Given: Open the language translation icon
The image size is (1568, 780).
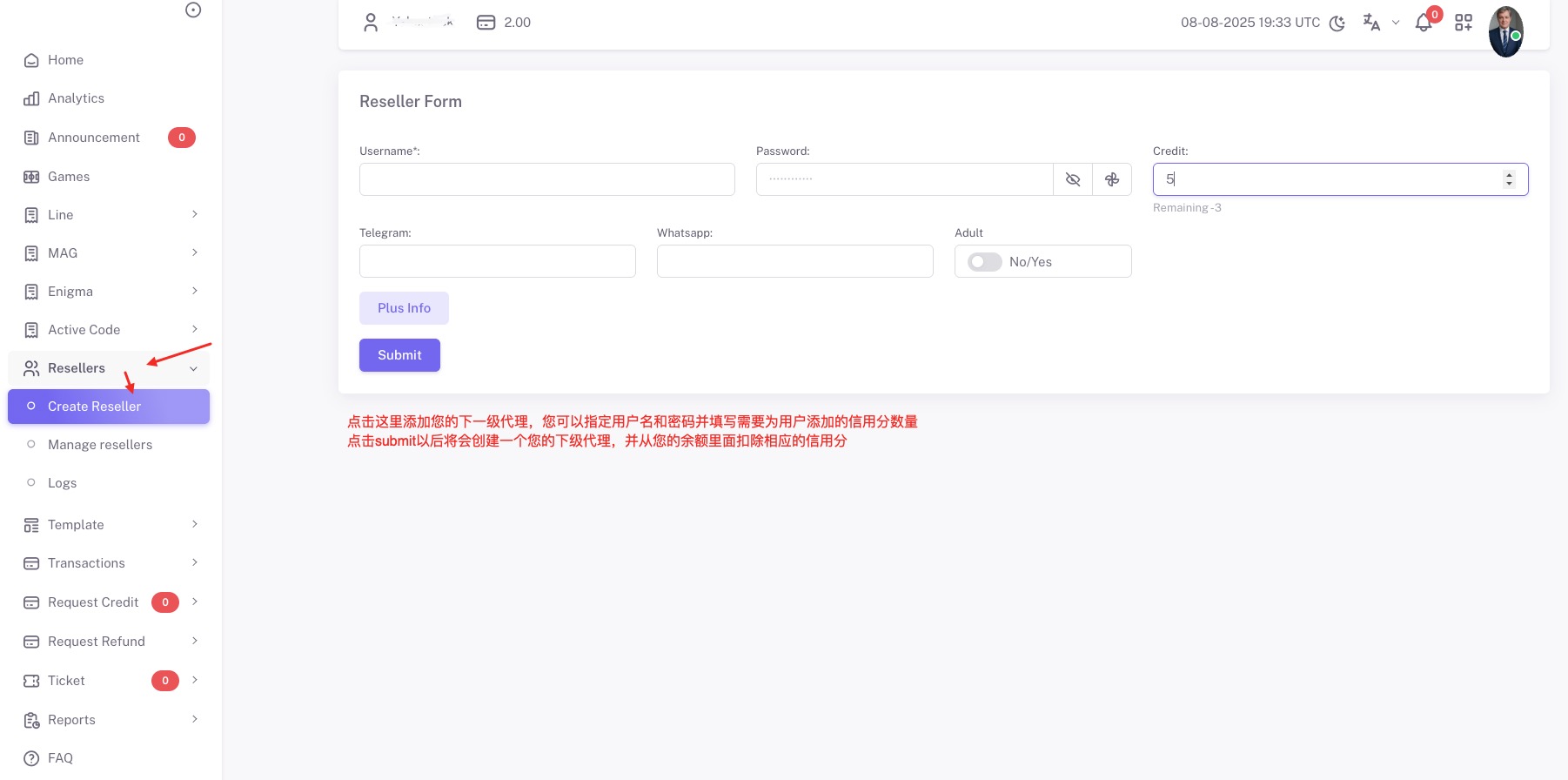Looking at the screenshot, I should [1371, 23].
